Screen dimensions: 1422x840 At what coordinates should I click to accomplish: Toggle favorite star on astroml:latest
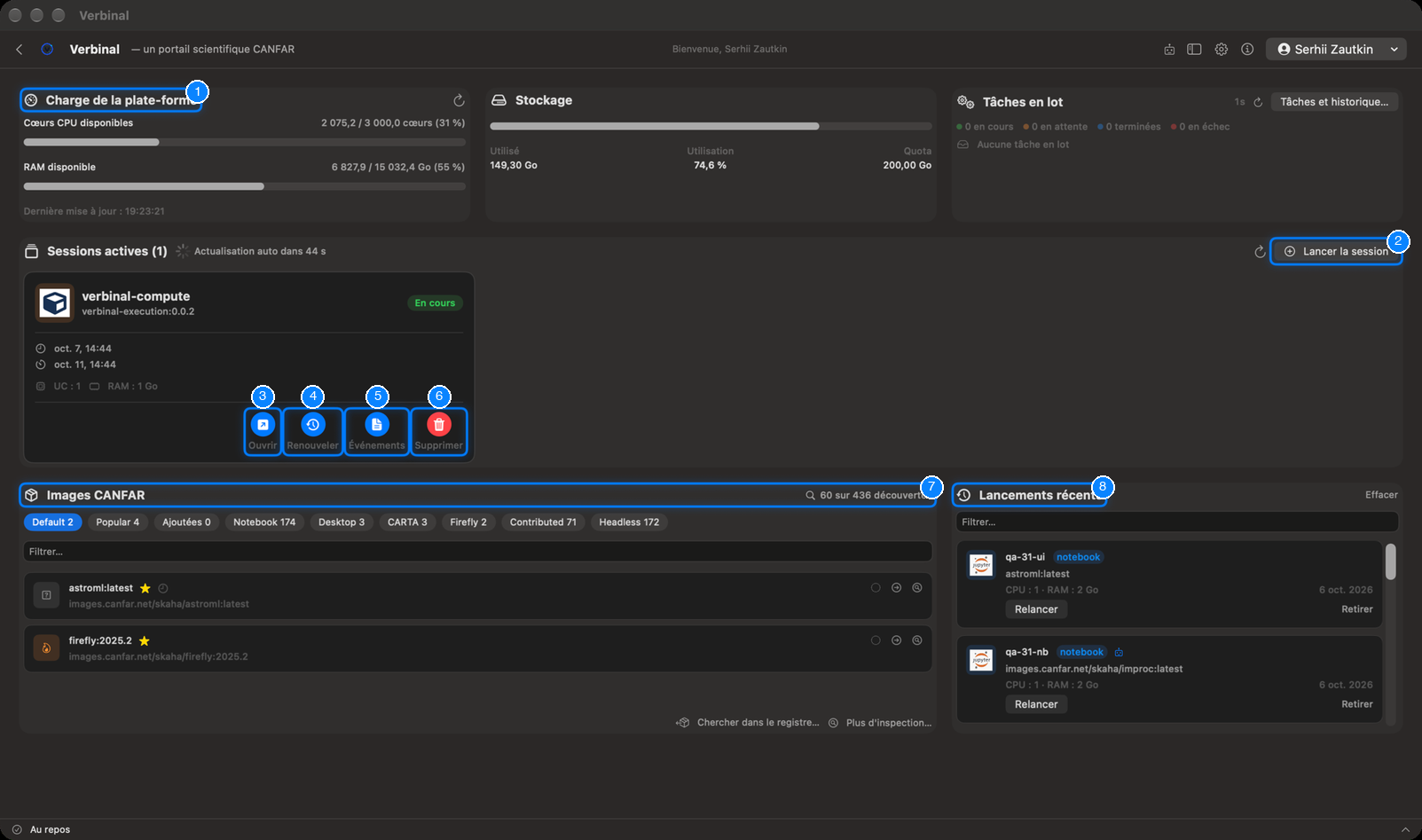145,588
